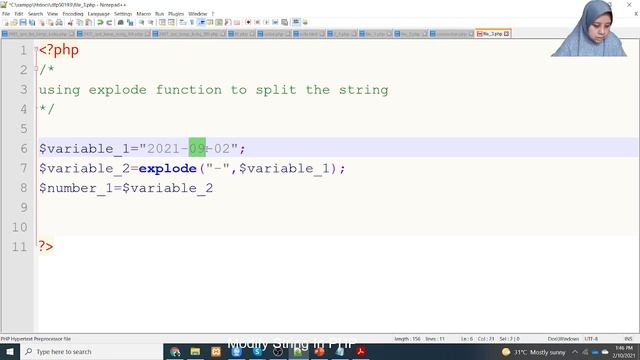
Task: Click the Replace toolbar icon
Action: tap(130, 22)
